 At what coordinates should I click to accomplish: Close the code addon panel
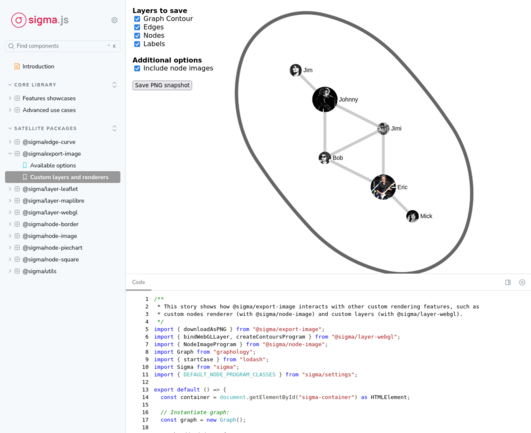[x=522, y=282]
